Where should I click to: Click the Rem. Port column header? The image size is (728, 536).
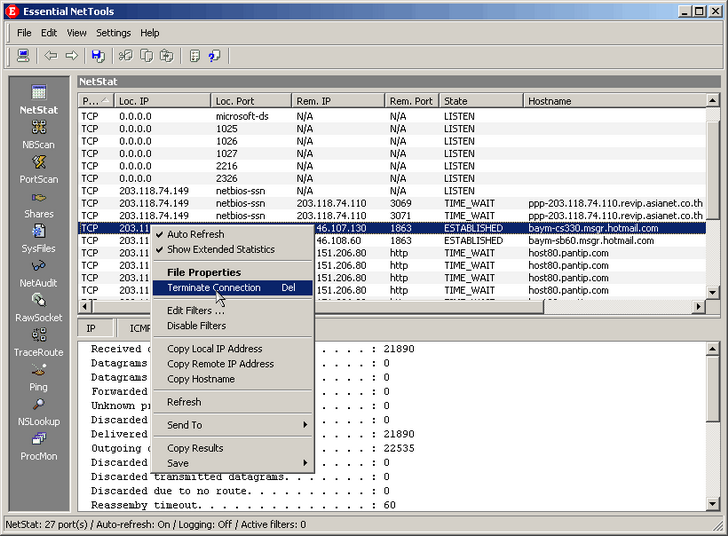click(x=412, y=101)
